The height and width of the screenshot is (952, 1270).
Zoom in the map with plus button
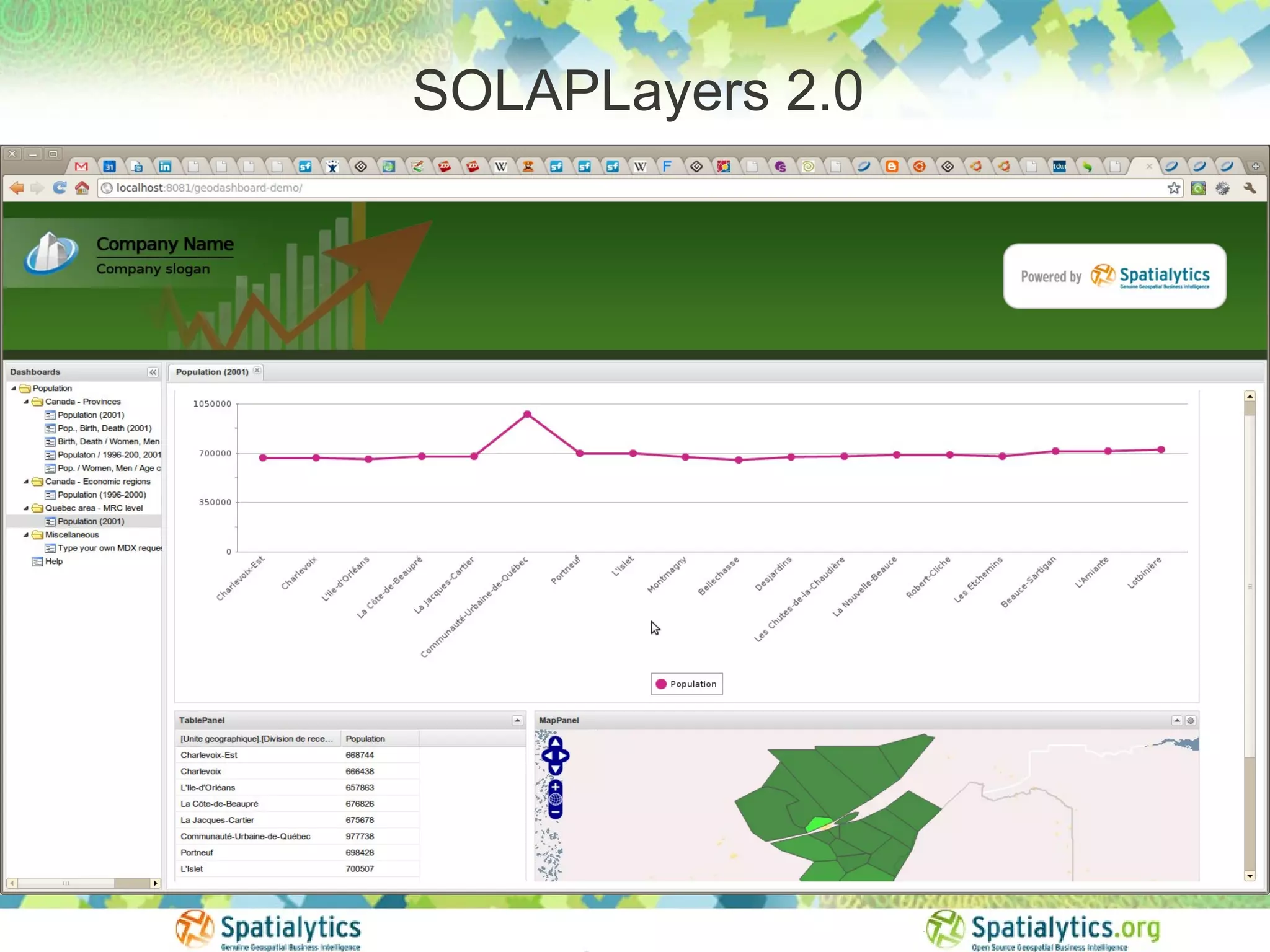556,787
